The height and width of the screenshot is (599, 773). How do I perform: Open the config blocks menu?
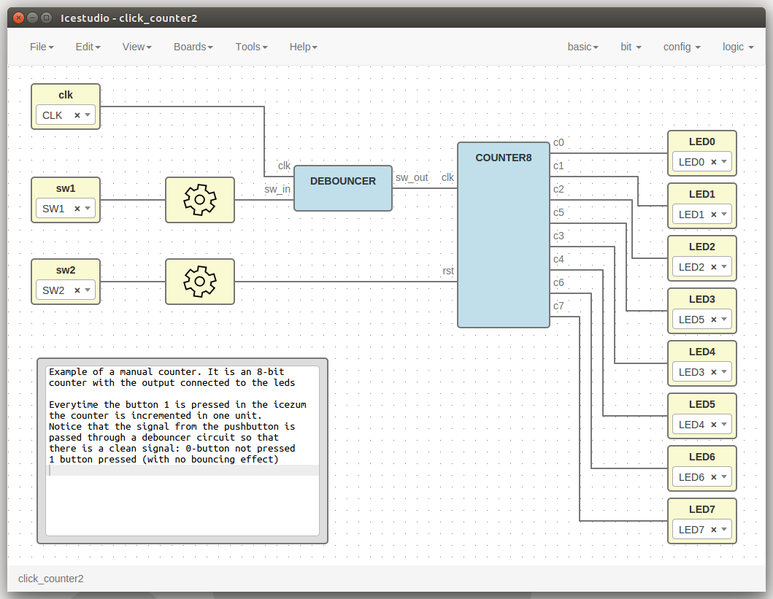pos(682,47)
